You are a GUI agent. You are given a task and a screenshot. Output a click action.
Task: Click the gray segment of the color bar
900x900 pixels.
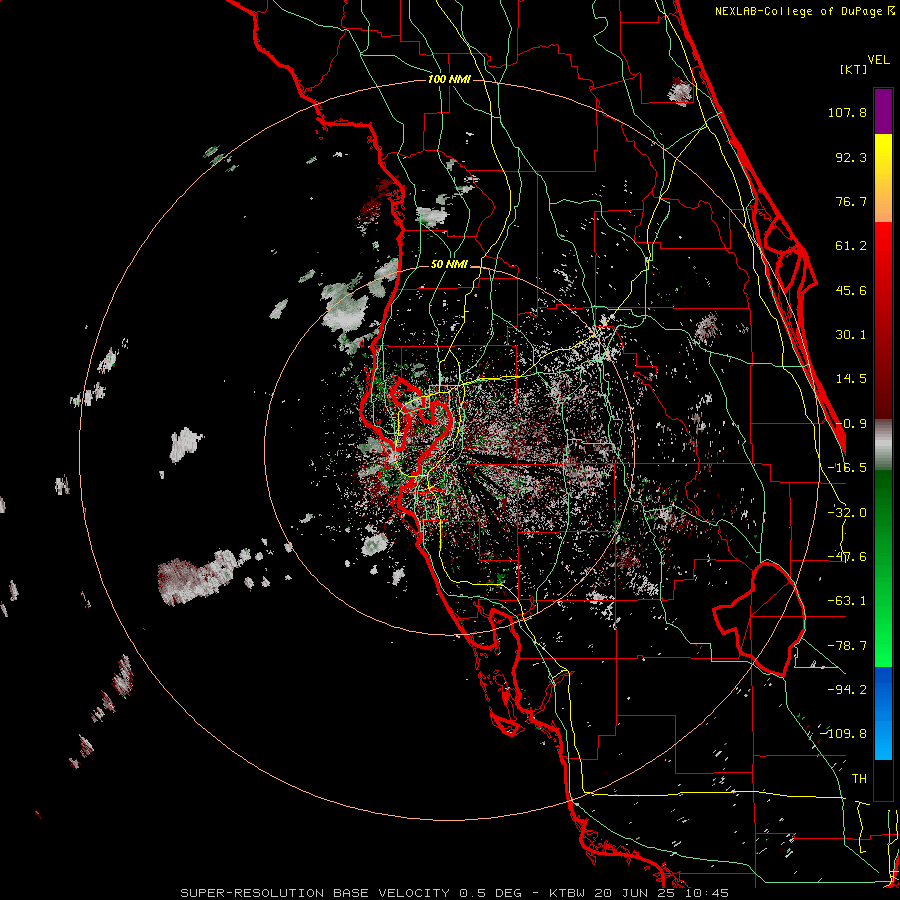(x=883, y=445)
